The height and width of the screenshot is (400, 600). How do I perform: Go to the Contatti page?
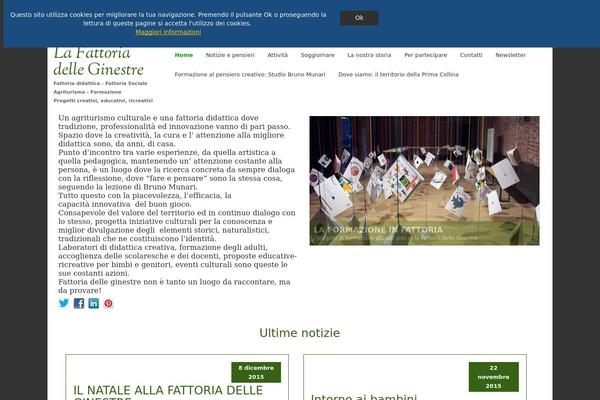(471, 55)
